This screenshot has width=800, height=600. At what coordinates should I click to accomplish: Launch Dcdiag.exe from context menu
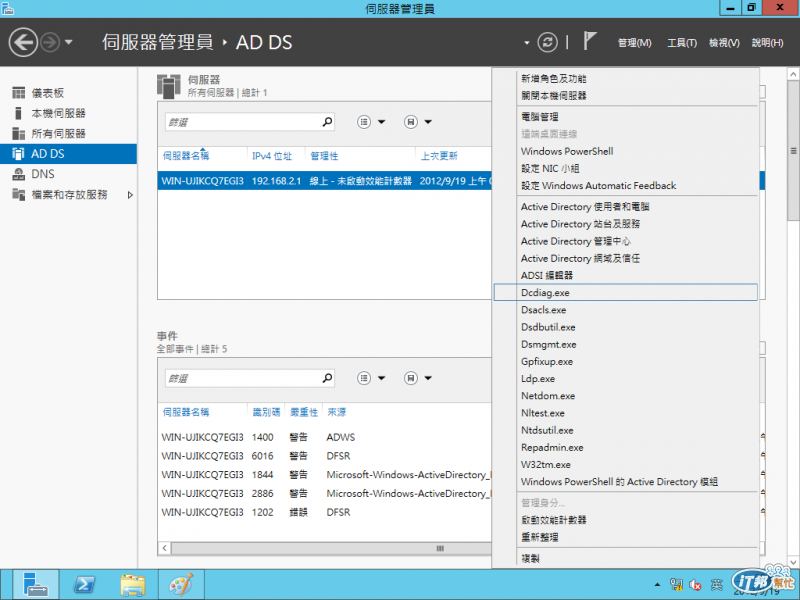point(626,293)
